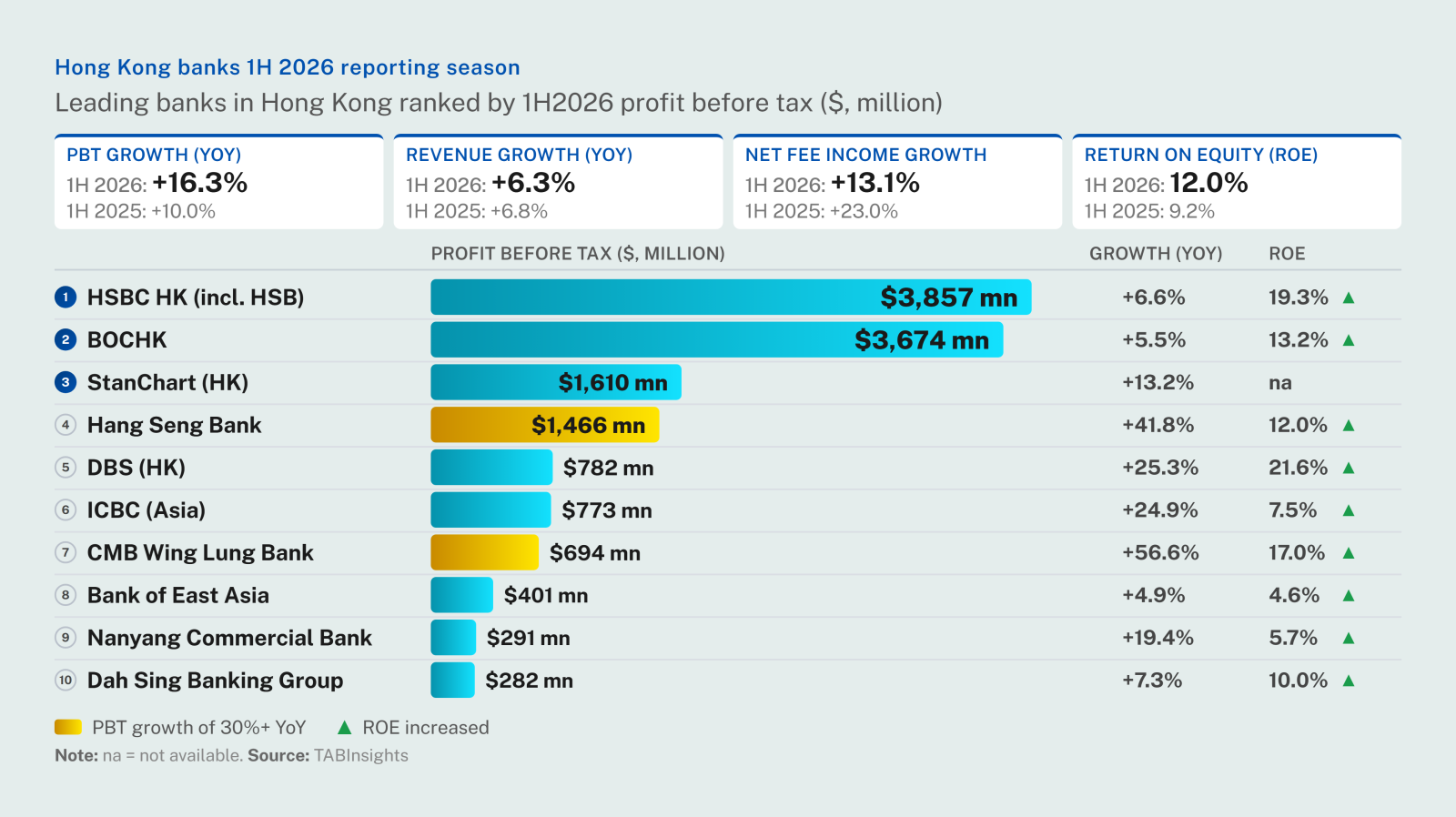Click the '+41.8%' growth value
The image size is (1456, 817).
[1158, 425]
